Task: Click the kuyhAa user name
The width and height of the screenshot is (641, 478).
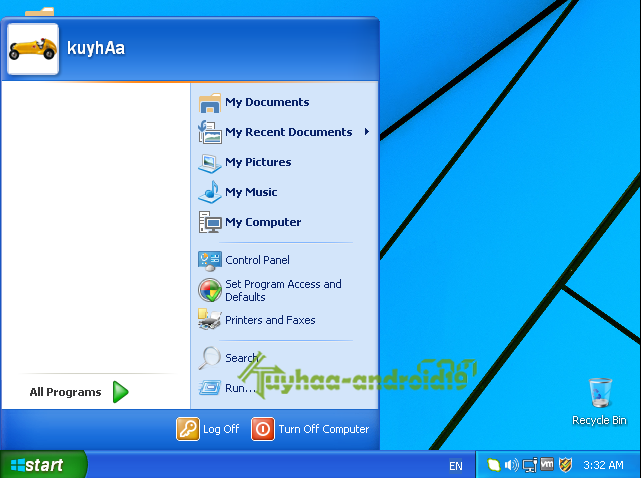Action: pos(96,48)
